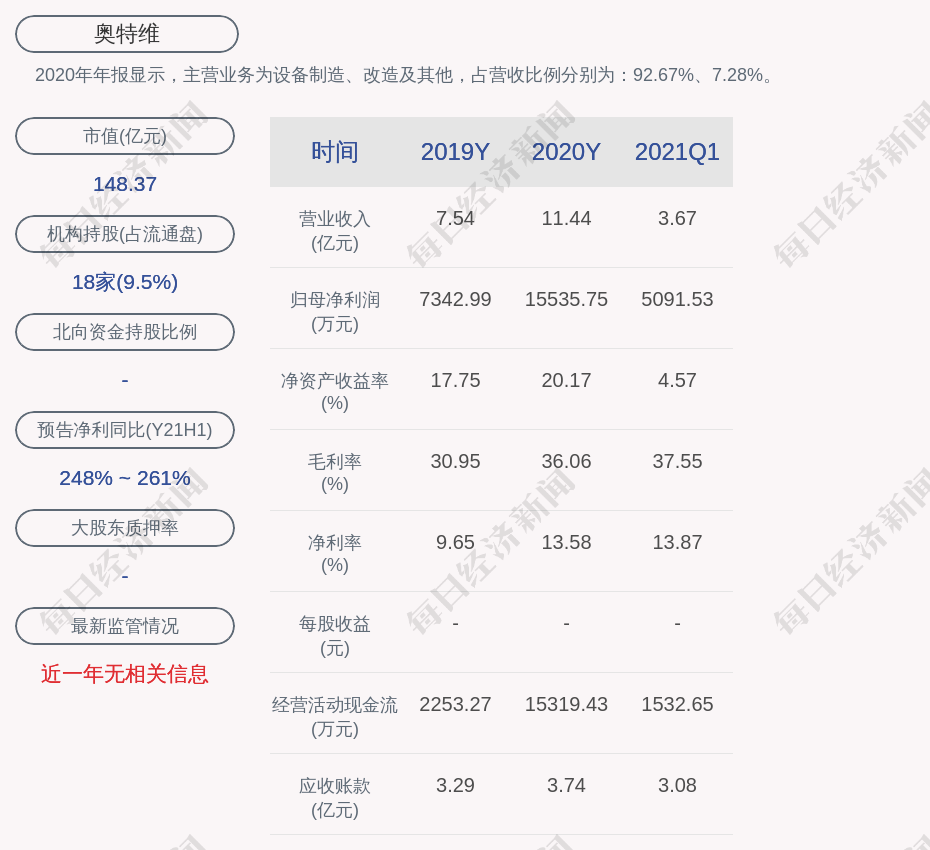Viewport: 930px width, 850px height.
Task: Select gross margin value 36.06
Action: pos(566,461)
